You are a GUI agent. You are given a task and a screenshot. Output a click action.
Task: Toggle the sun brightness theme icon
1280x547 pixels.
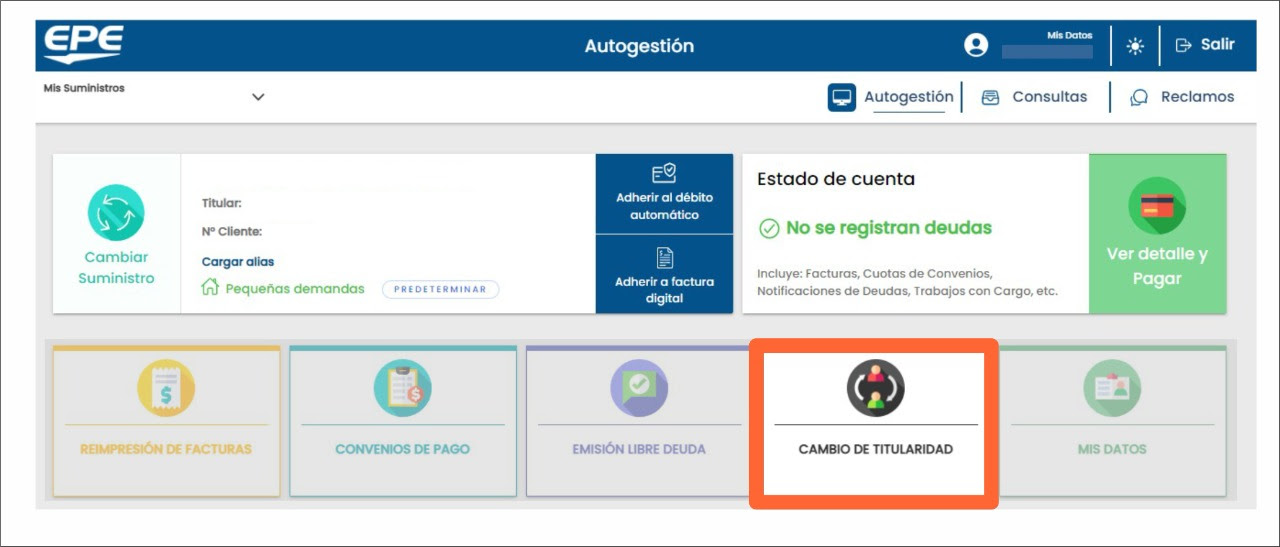(1135, 45)
